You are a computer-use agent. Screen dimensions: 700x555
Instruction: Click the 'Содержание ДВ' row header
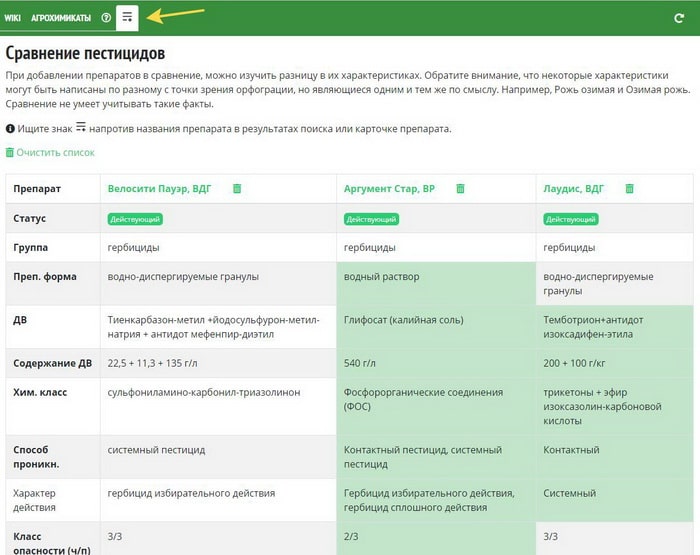53,363
